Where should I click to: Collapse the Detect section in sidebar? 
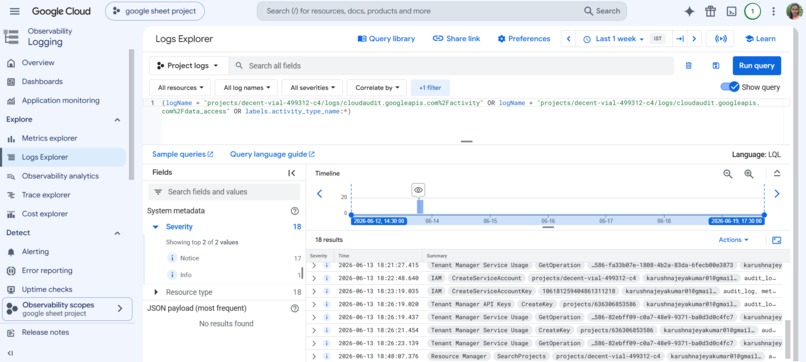coord(117,233)
